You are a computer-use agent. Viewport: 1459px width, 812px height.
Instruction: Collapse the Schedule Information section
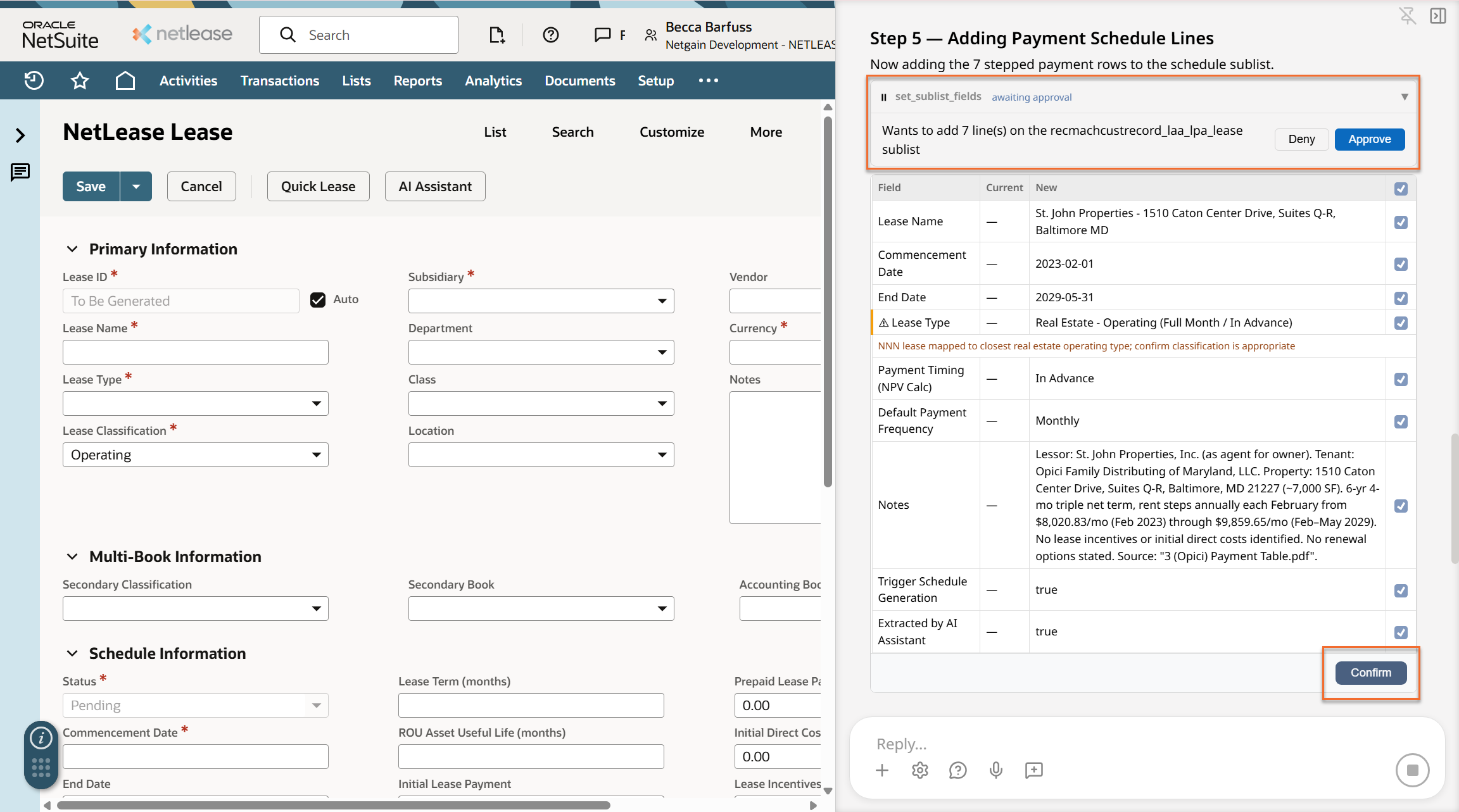(72, 654)
